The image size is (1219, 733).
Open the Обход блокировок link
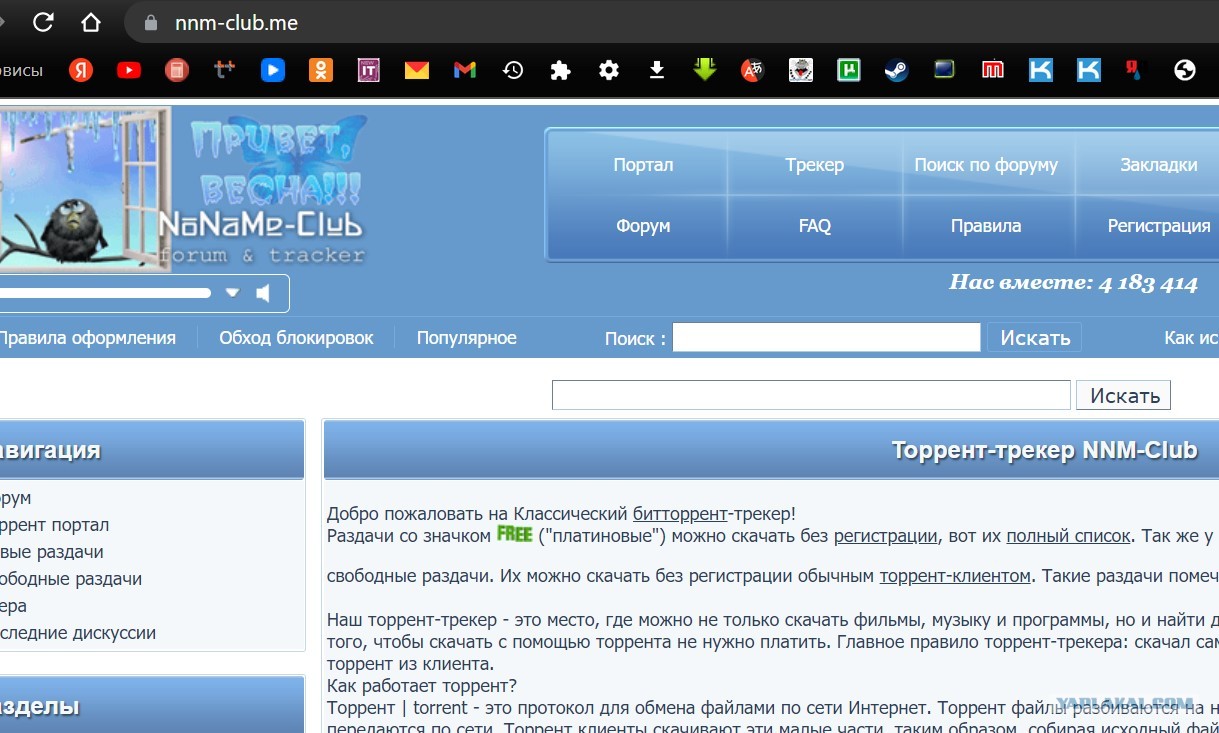click(x=296, y=338)
